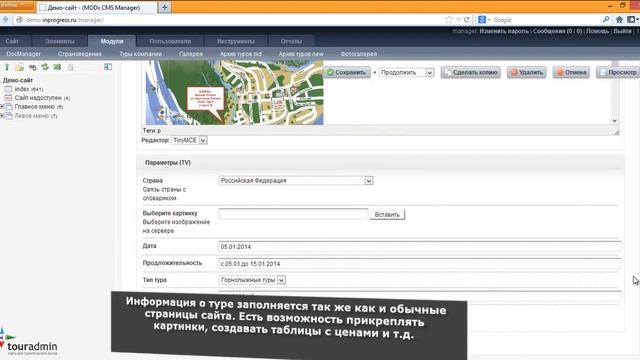The height and width of the screenshot is (360, 640).
Task: Click the Продолжительность duration field
Action: tap(420, 264)
